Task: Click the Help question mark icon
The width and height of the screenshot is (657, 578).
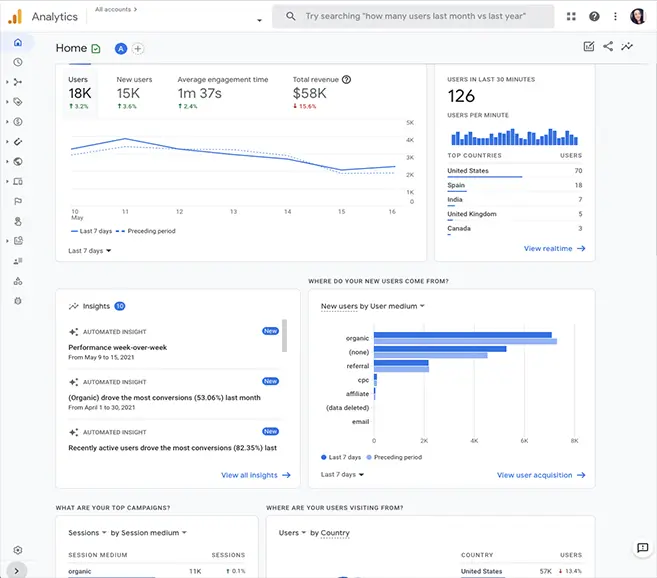Action: click(594, 17)
